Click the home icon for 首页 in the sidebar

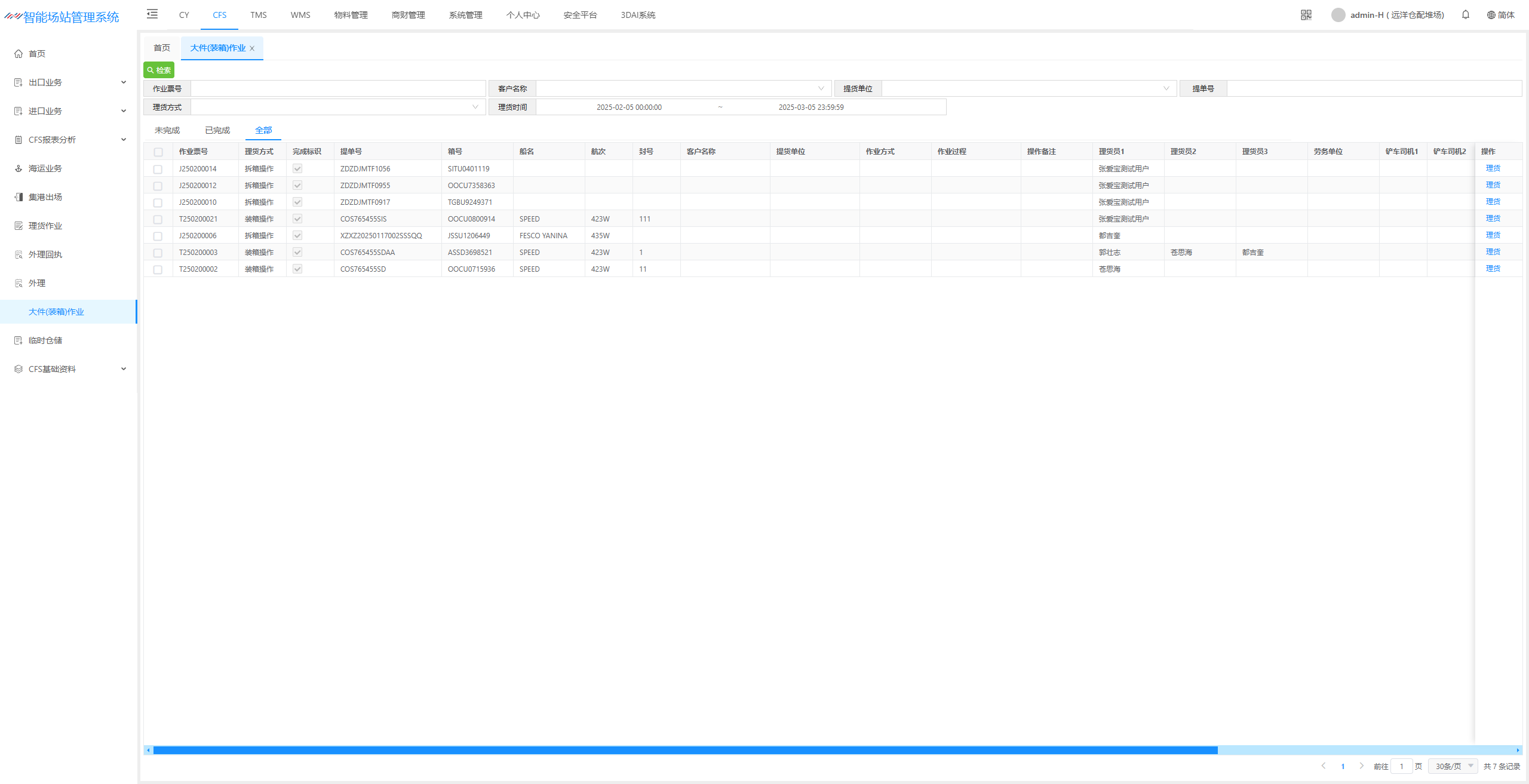pyautogui.click(x=19, y=54)
